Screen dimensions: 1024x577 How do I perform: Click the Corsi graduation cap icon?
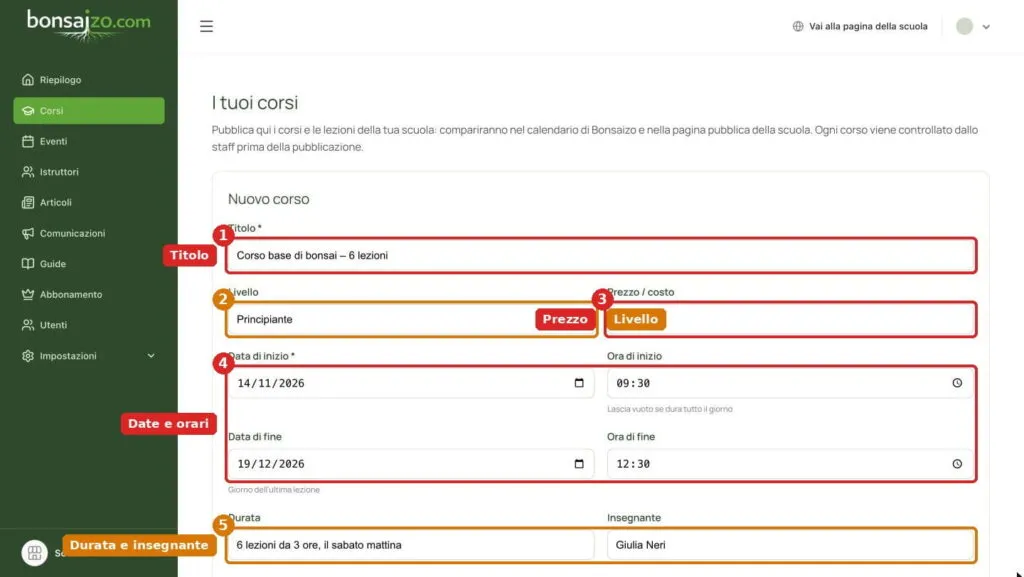pyautogui.click(x=27, y=110)
